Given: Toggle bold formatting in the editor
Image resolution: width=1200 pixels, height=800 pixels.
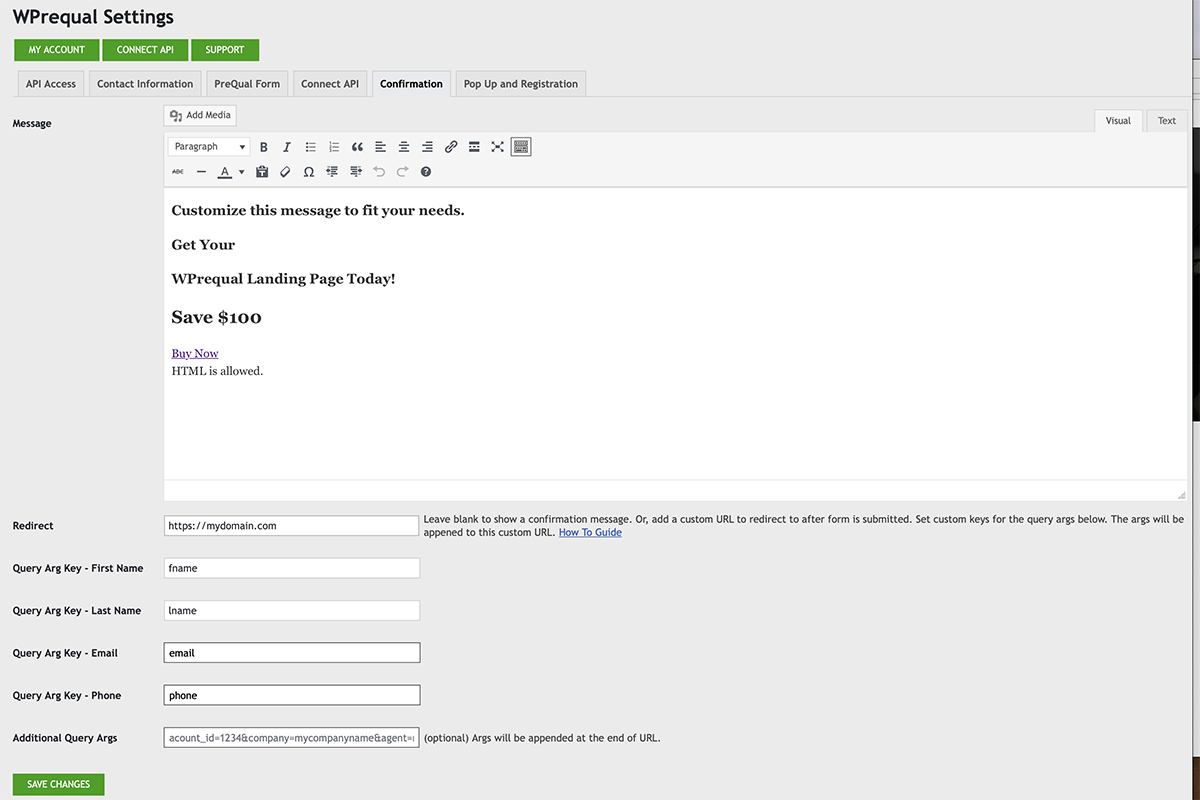Looking at the screenshot, I should tap(264, 147).
